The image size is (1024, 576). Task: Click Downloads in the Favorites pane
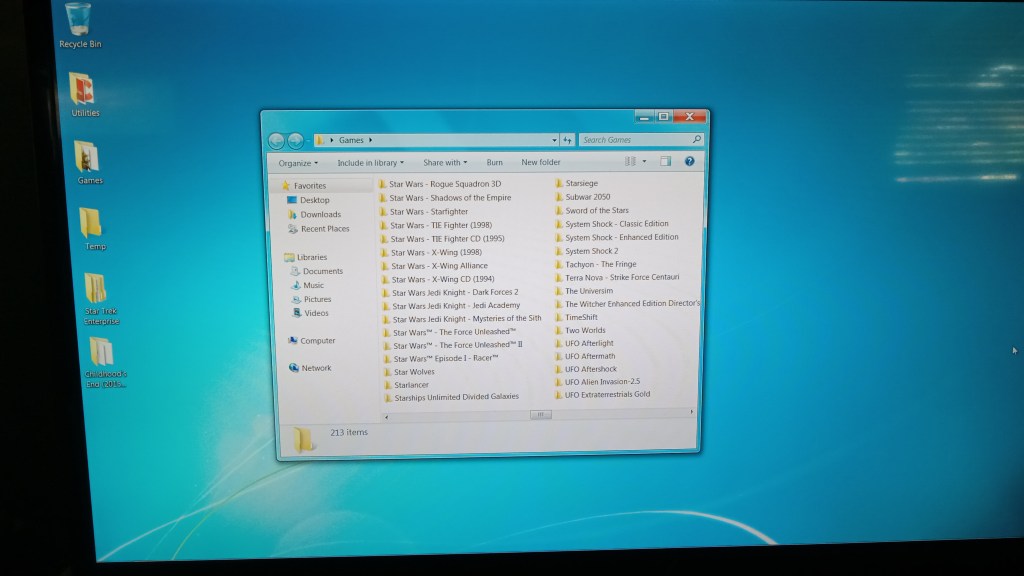pyautogui.click(x=320, y=214)
